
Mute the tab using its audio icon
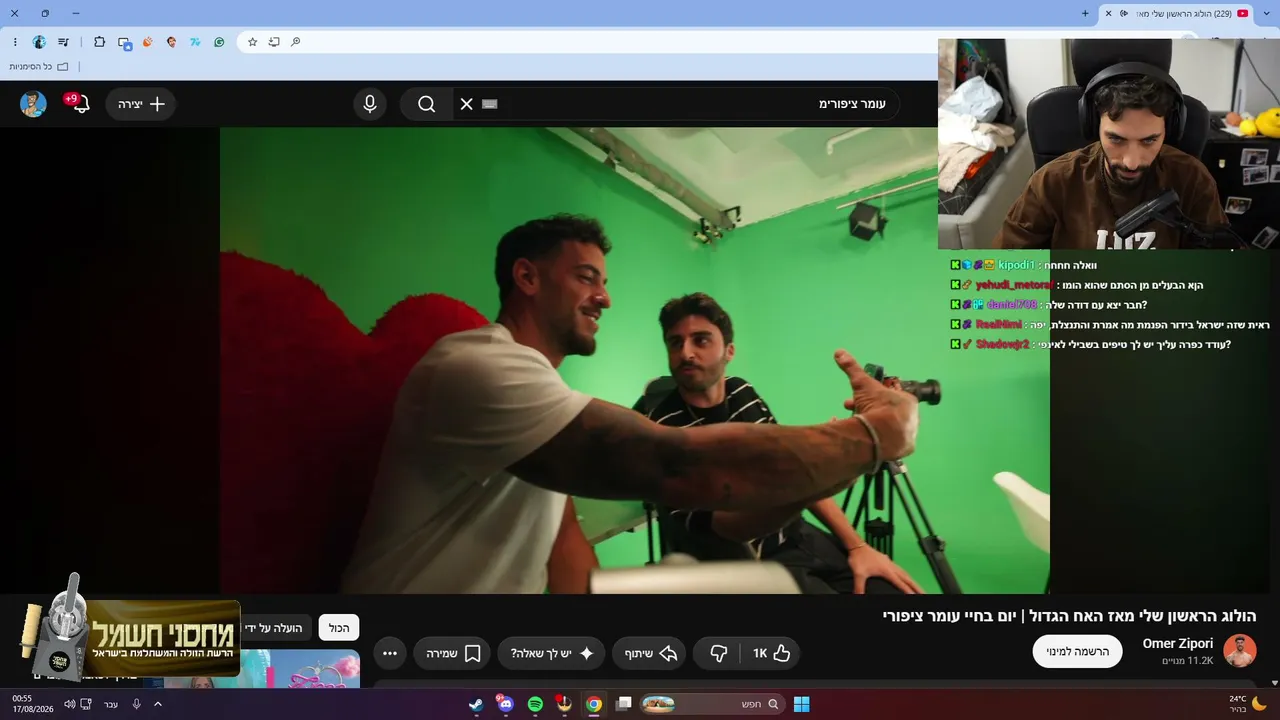click(x=1124, y=13)
